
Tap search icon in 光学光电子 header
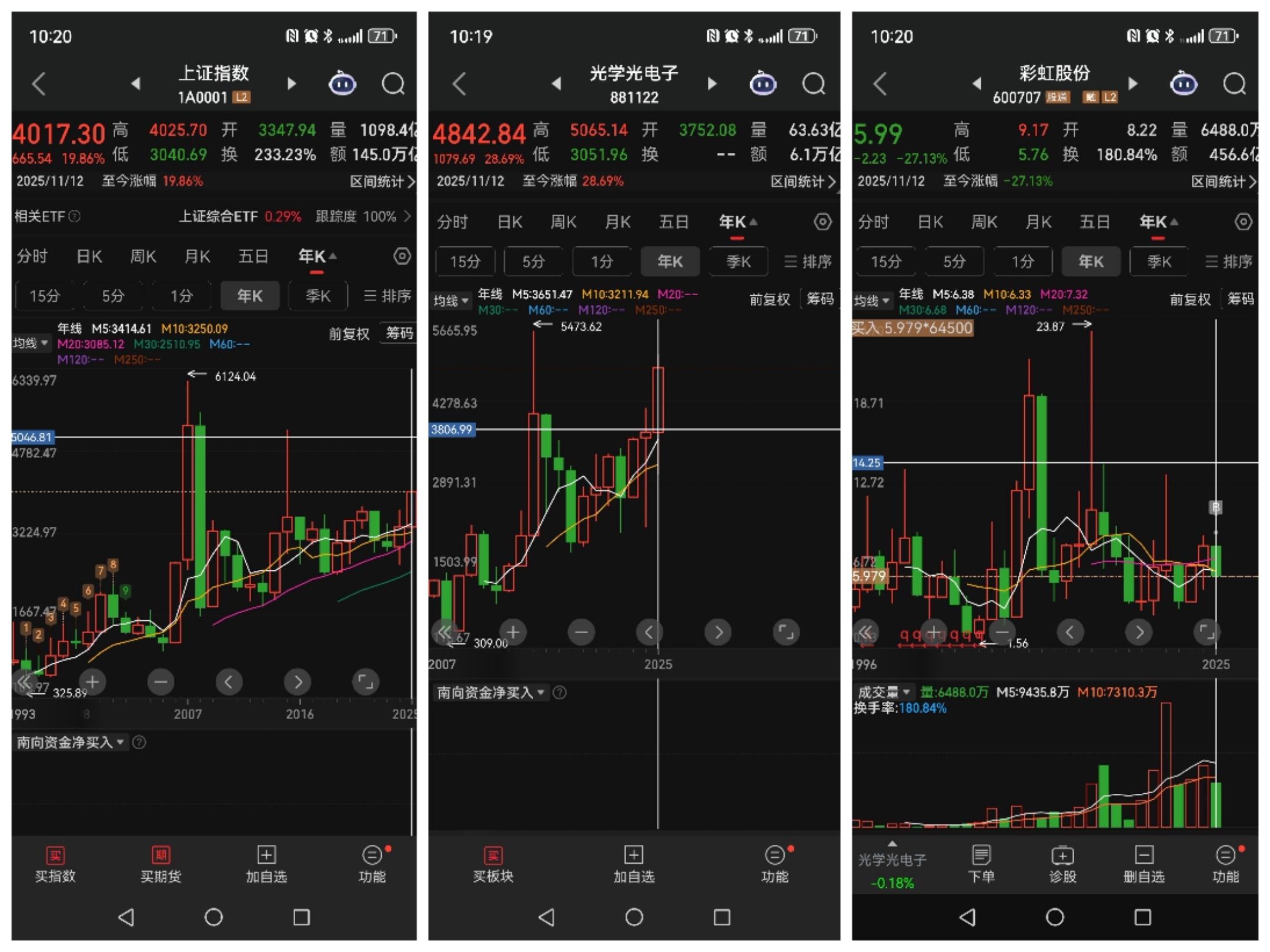pyautogui.click(x=814, y=83)
